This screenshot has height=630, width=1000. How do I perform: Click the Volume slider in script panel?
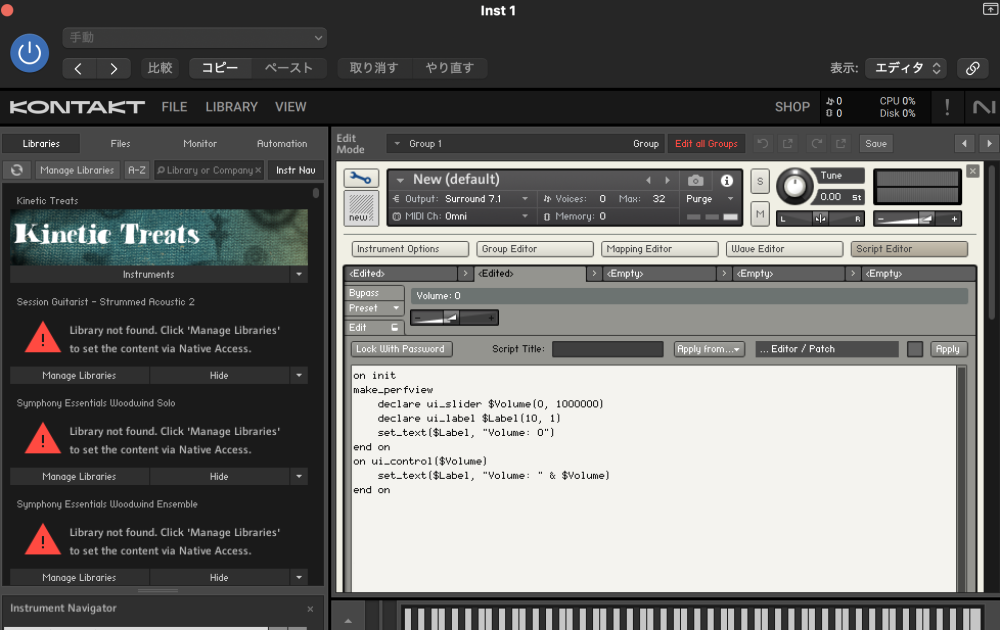point(453,318)
